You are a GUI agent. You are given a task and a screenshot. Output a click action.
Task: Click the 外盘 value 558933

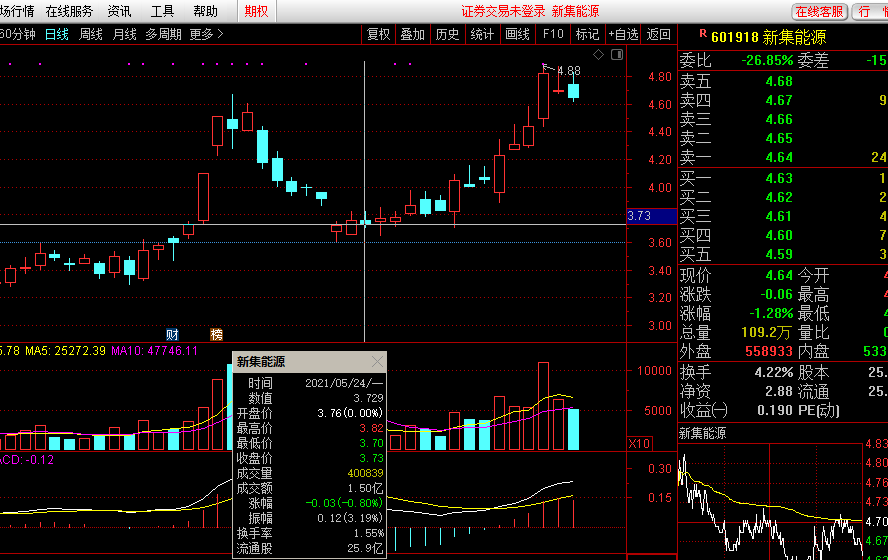(769, 352)
